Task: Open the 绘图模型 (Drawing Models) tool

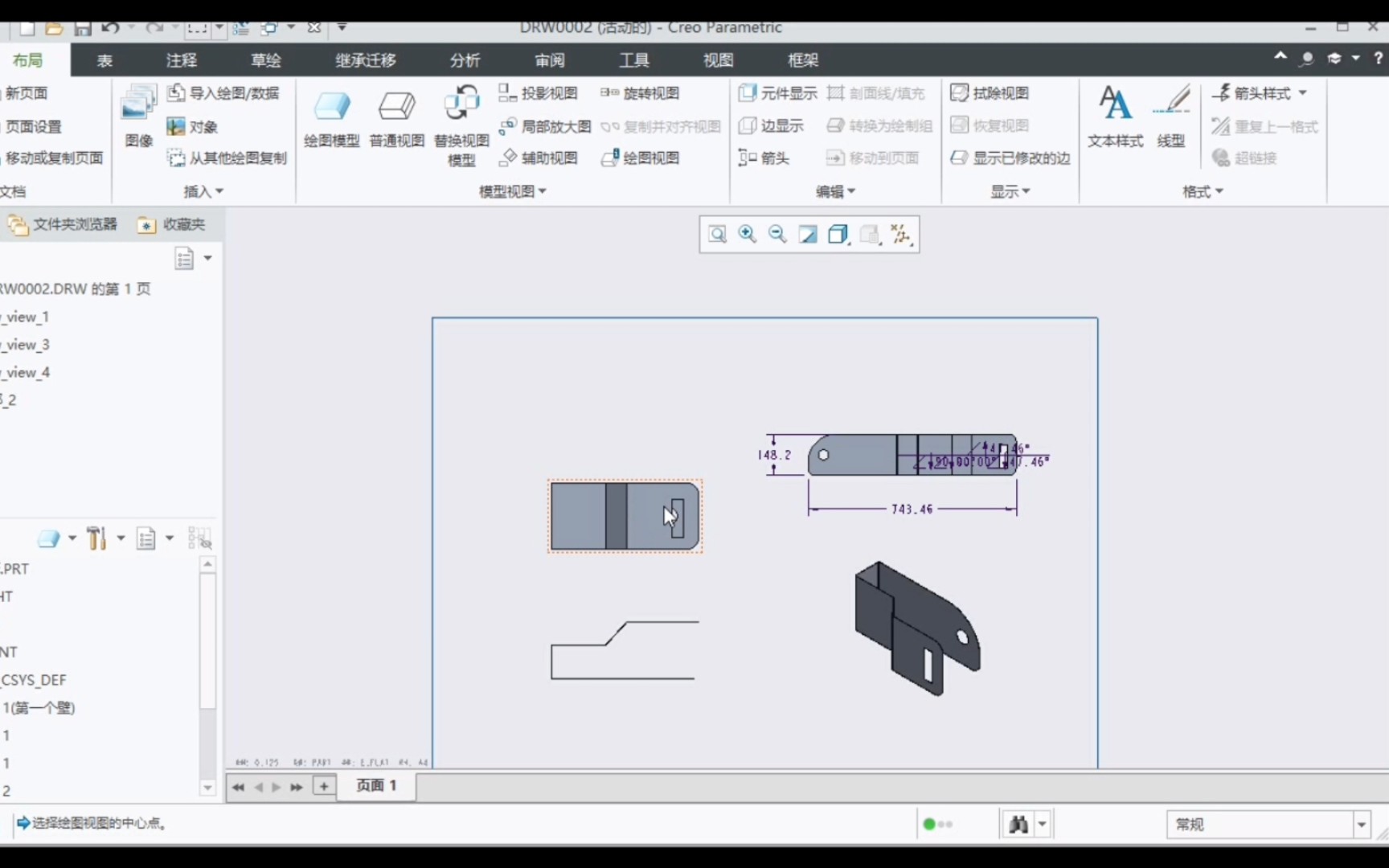Action: click(331, 117)
